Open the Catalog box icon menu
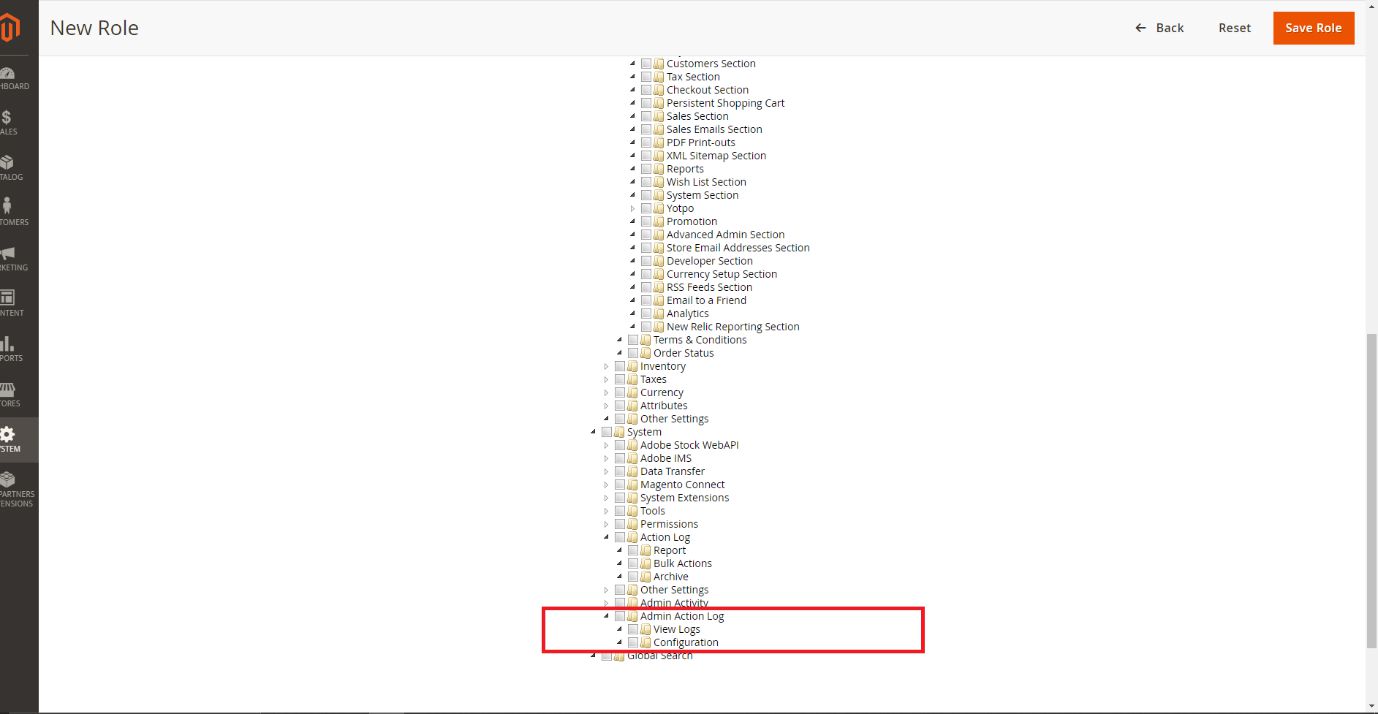The width and height of the screenshot is (1378, 714). pos(8,167)
